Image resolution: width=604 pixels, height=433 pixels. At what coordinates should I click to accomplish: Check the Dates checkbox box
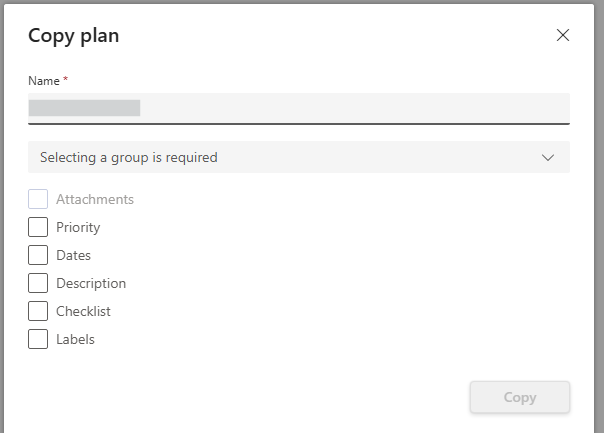pos(38,255)
